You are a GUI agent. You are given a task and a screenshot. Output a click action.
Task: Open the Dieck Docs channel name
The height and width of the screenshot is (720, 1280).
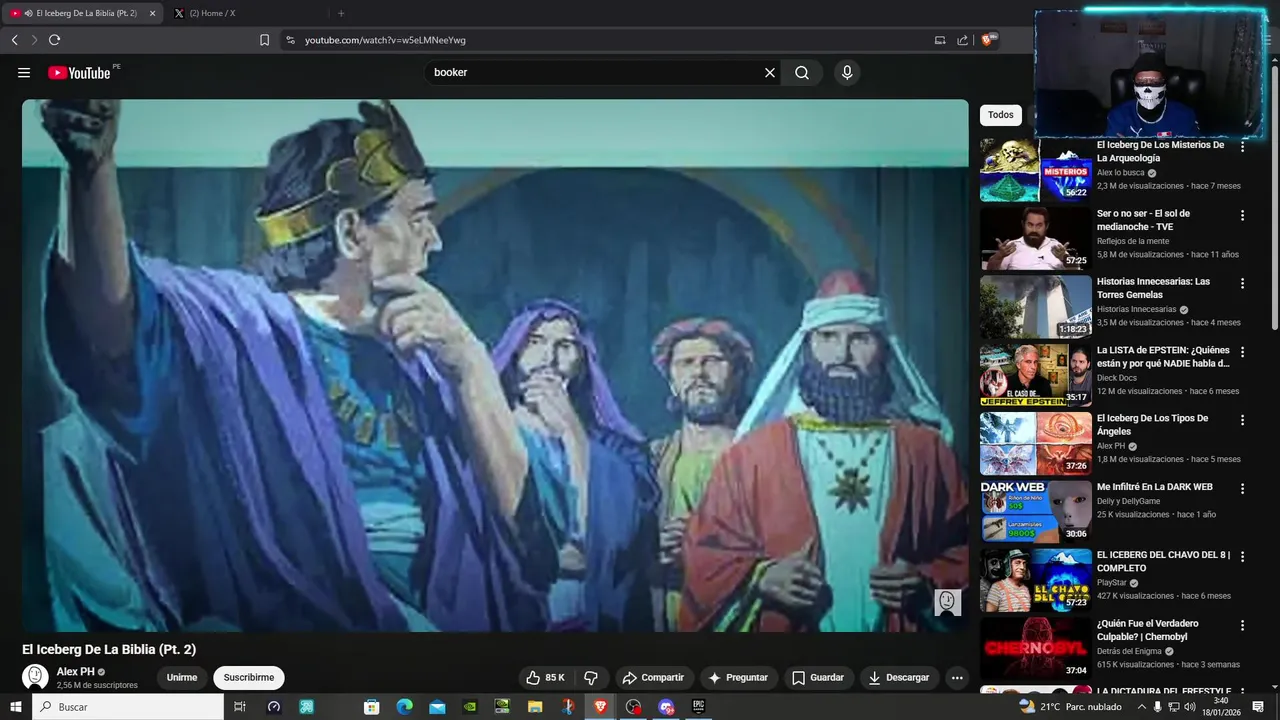tap(1117, 378)
